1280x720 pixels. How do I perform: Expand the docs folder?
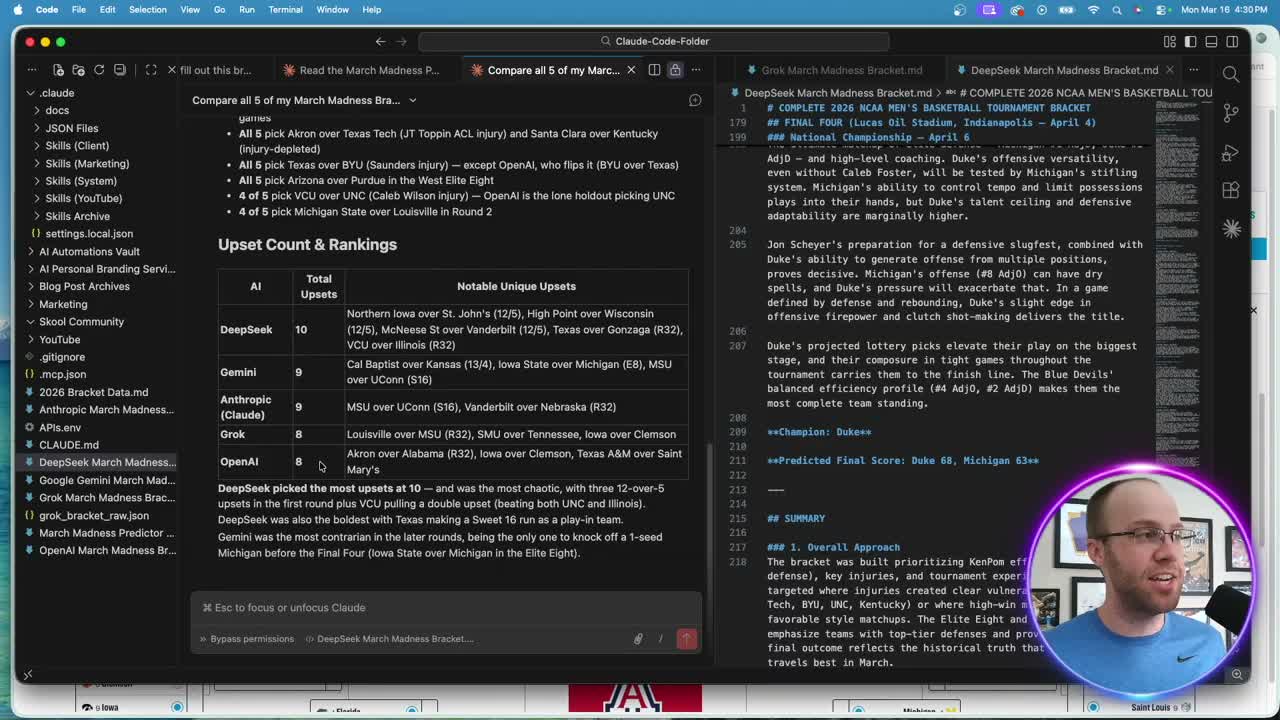[x=57, y=110]
